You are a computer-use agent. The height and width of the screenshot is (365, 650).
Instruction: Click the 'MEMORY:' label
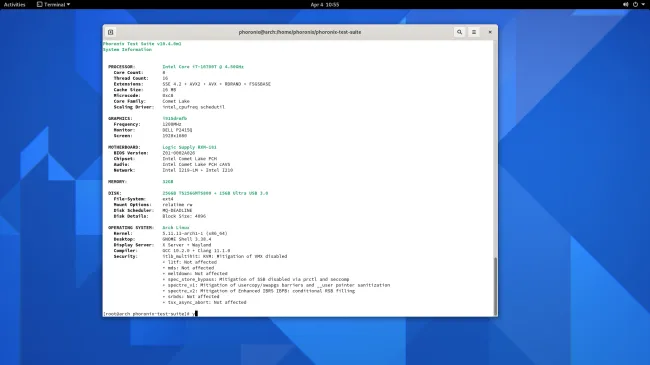click(x=118, y=182)
